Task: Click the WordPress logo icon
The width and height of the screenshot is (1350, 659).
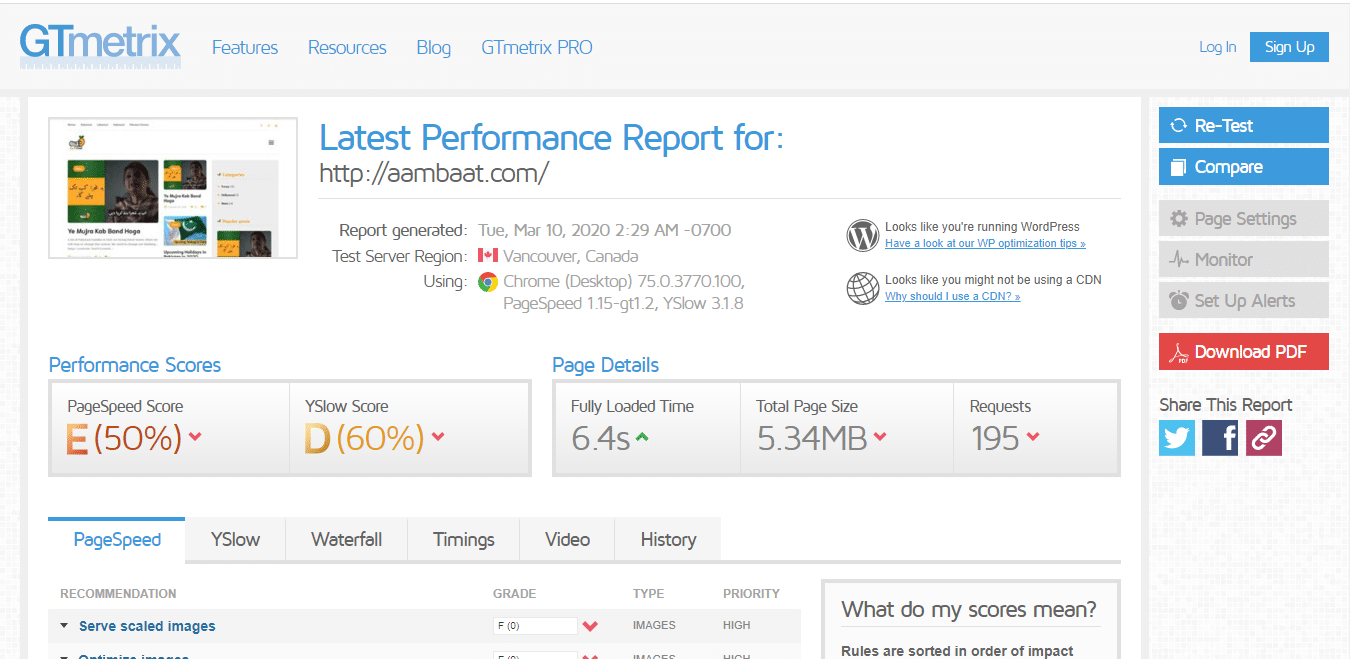Action: point(862,235)
